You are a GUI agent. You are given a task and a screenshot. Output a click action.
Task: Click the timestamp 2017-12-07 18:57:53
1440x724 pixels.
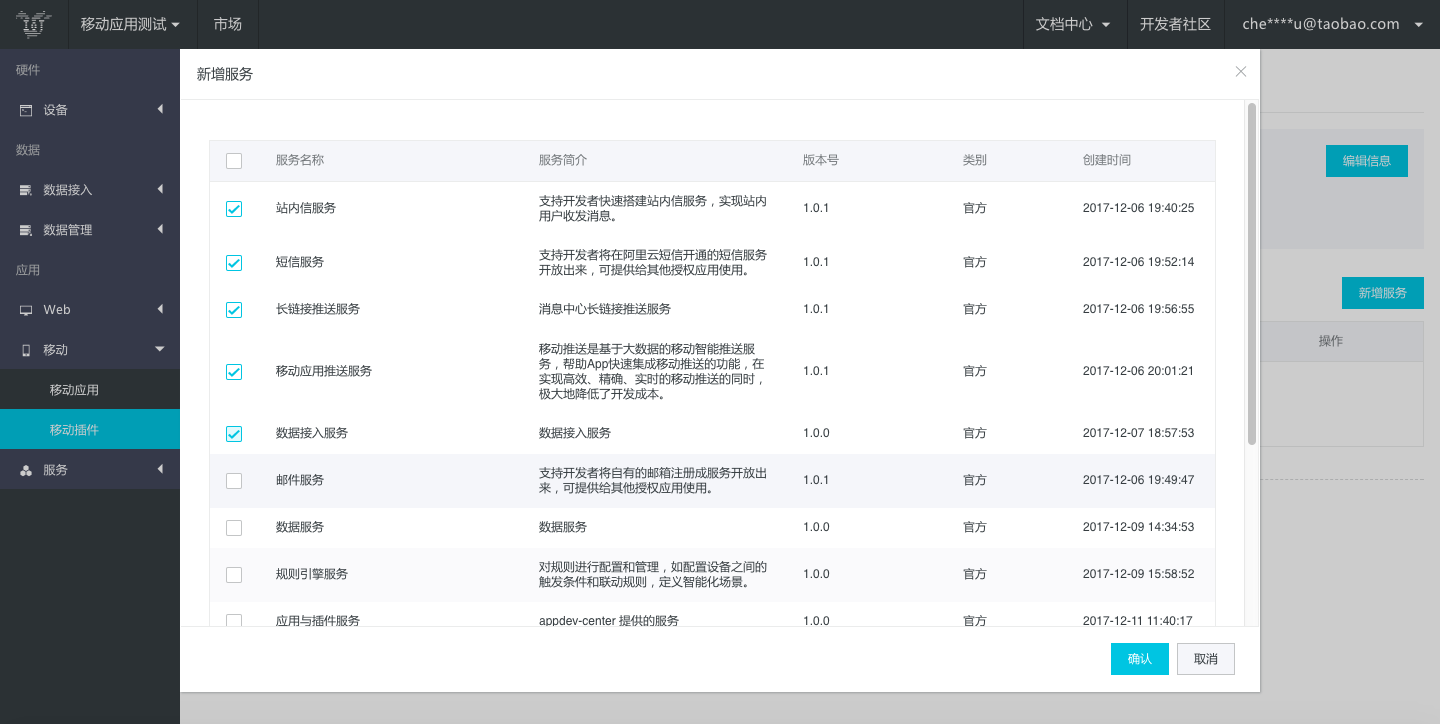tap(1138, 433)
